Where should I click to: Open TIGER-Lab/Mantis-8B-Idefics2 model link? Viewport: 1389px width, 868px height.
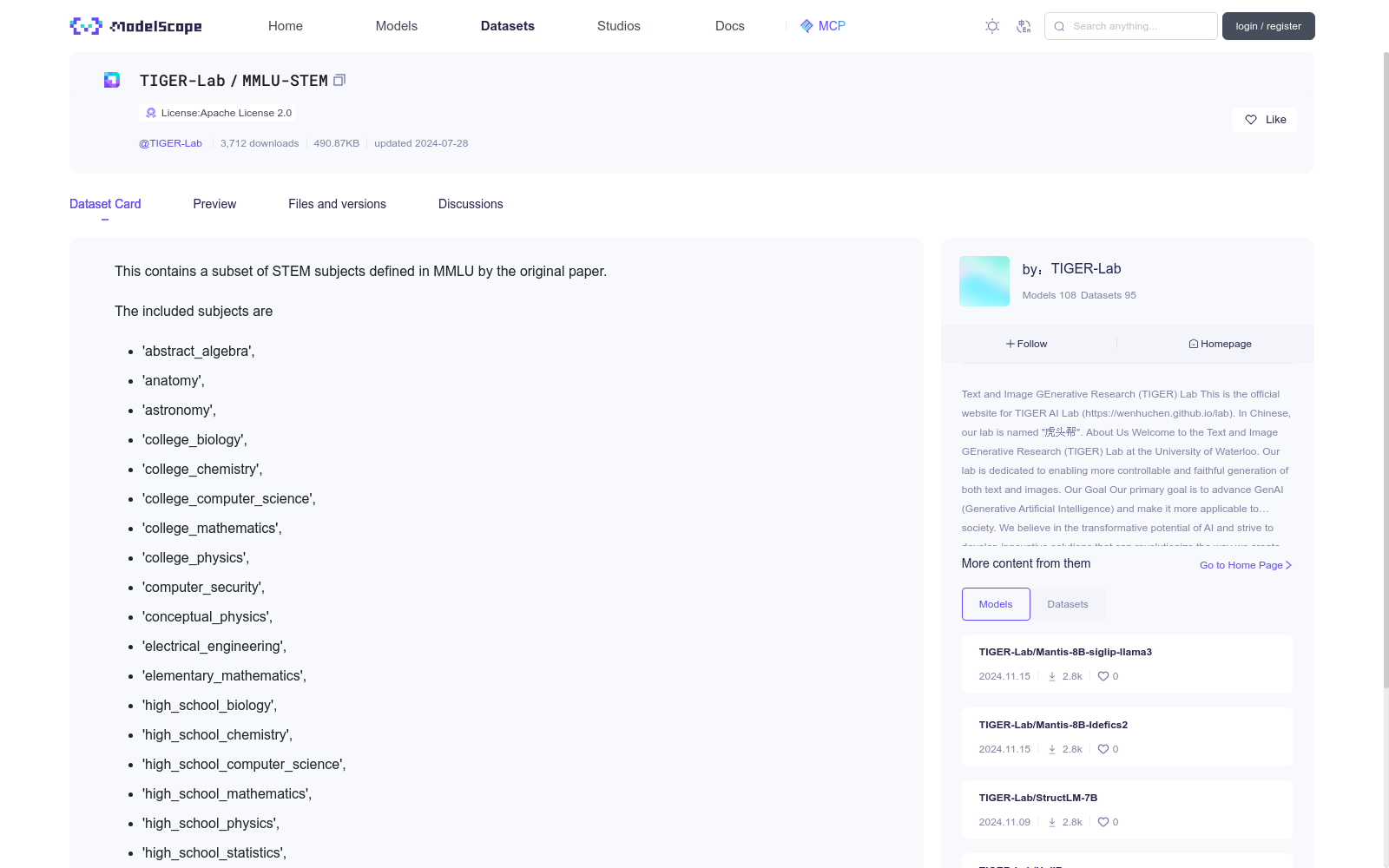click(x=1053, y=725)
